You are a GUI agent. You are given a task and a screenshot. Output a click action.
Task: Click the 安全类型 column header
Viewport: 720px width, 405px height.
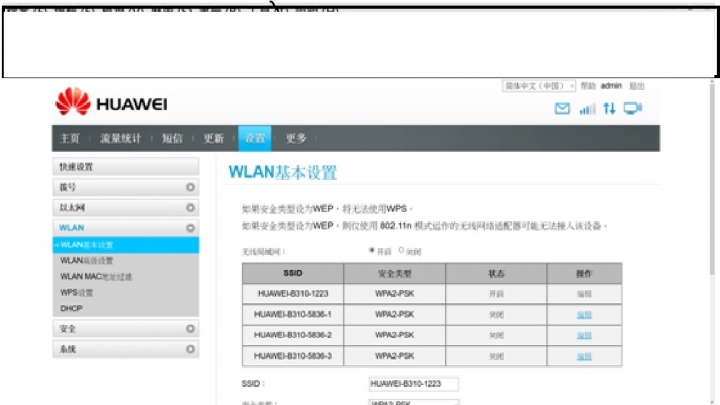(x=394, y=273)
